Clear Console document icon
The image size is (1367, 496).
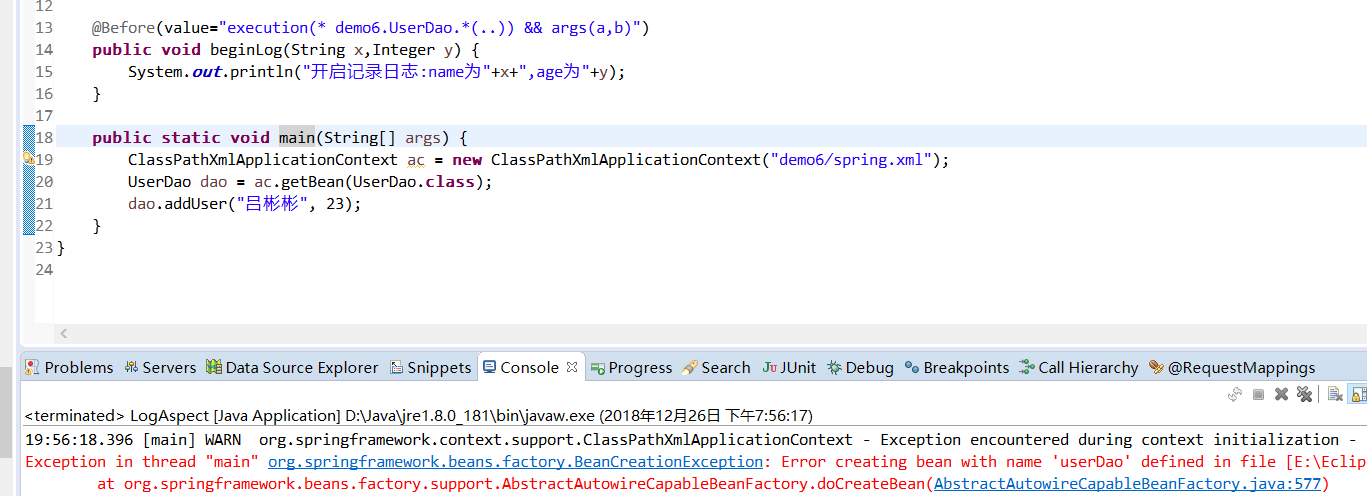[x=1335, y=394]
